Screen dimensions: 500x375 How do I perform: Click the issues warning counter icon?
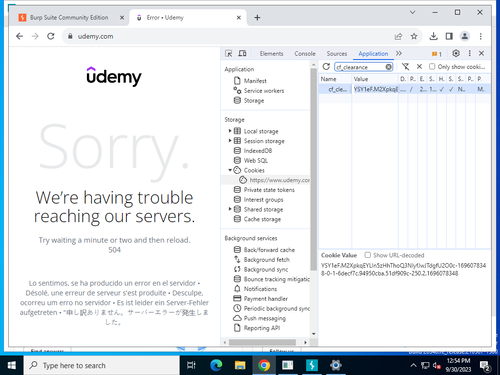(437, 54)
